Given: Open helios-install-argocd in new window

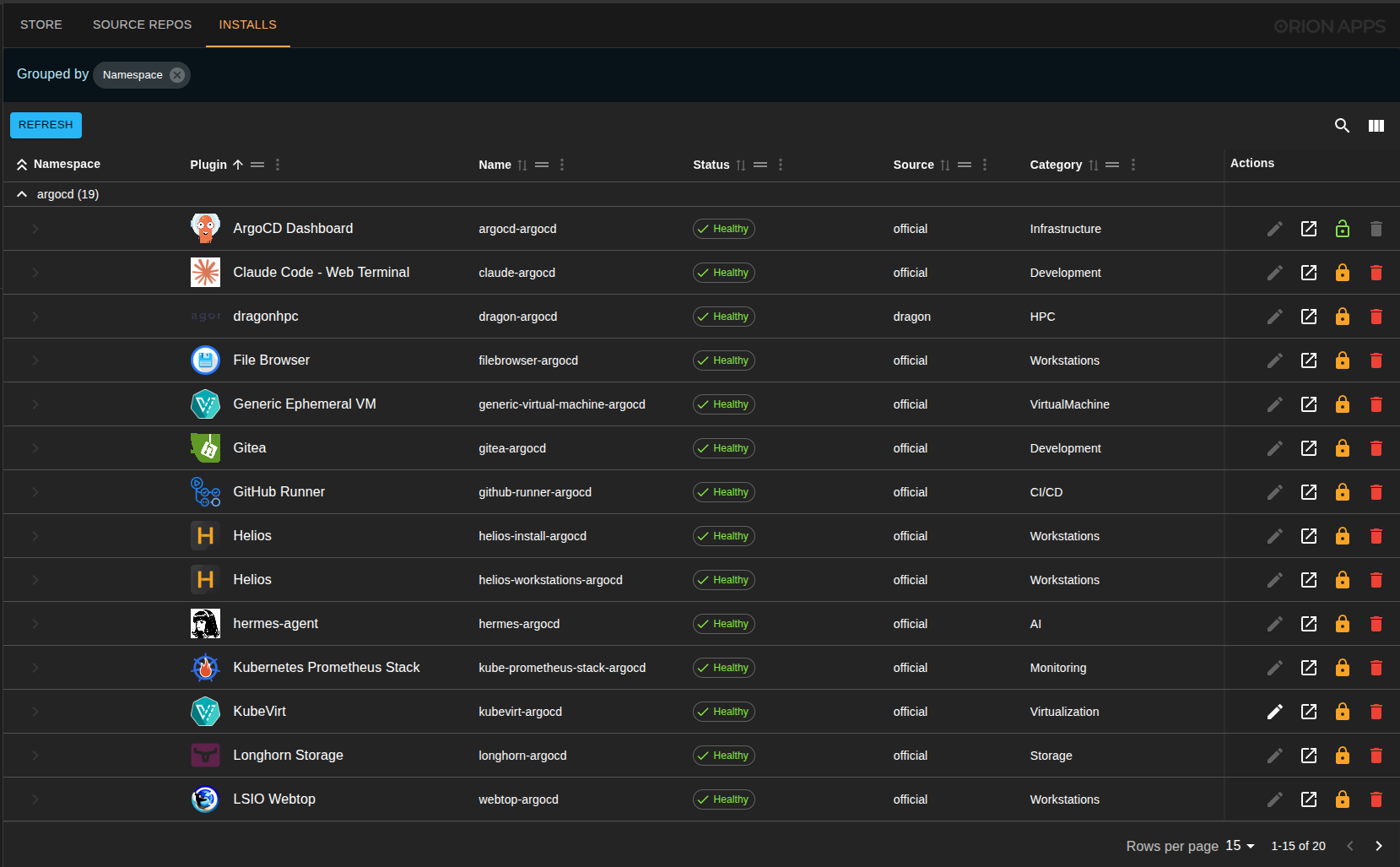Looking at the screenshot, I should (x=1309, y=536).
